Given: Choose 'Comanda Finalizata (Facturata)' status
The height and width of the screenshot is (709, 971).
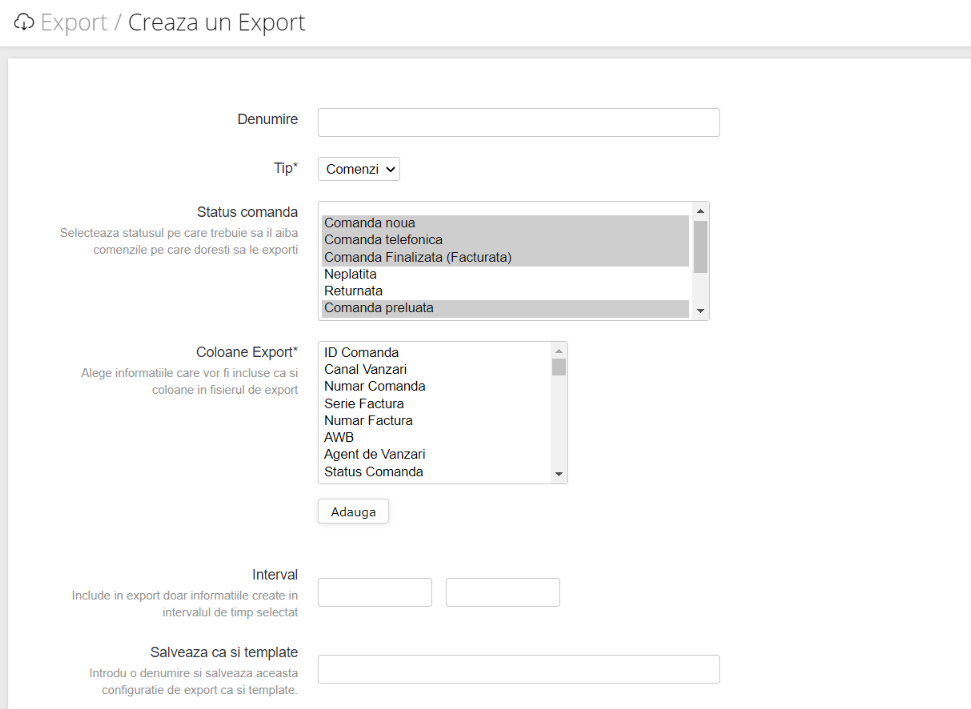Looking at the screenshot, I should [x=417, y=257].
